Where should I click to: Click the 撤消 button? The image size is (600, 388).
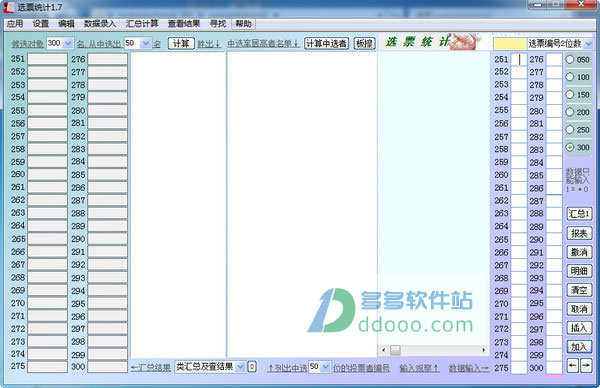coord(579,252)
